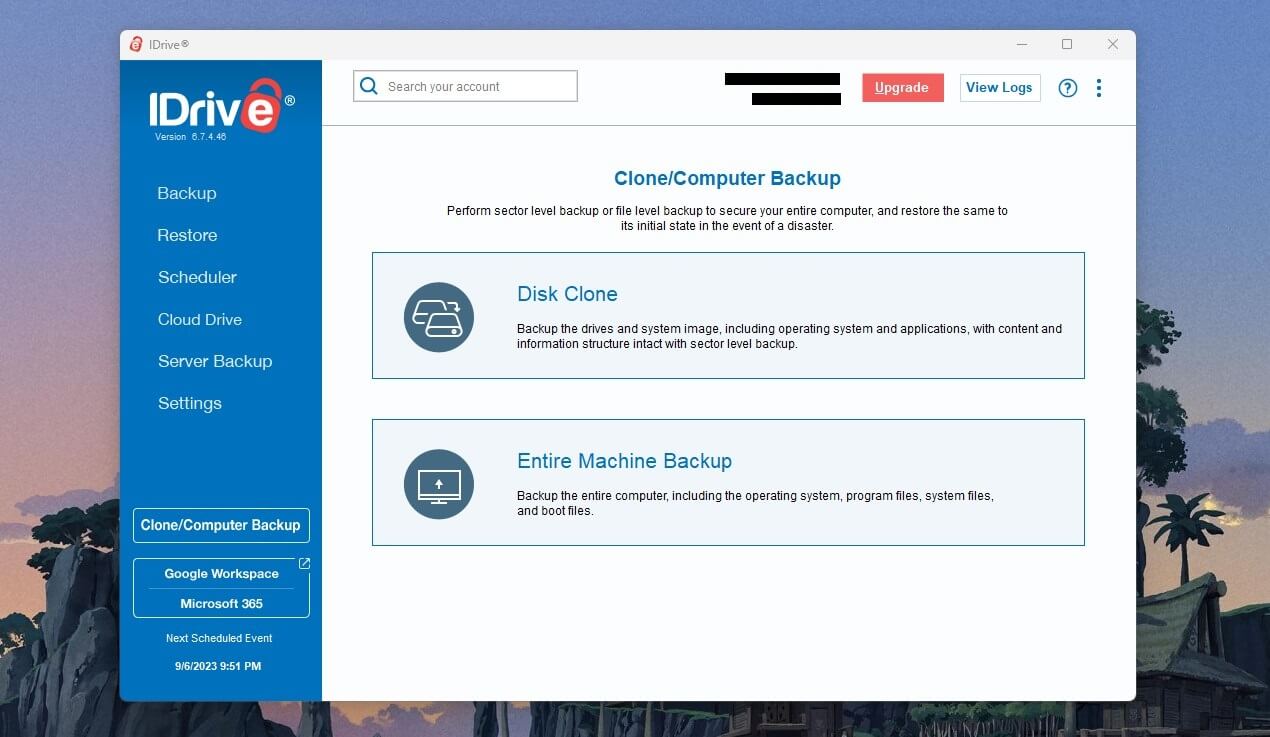Click the IDrive title bar app icon
Viewport: 1270px width, 737px height.
coord(137,44)
